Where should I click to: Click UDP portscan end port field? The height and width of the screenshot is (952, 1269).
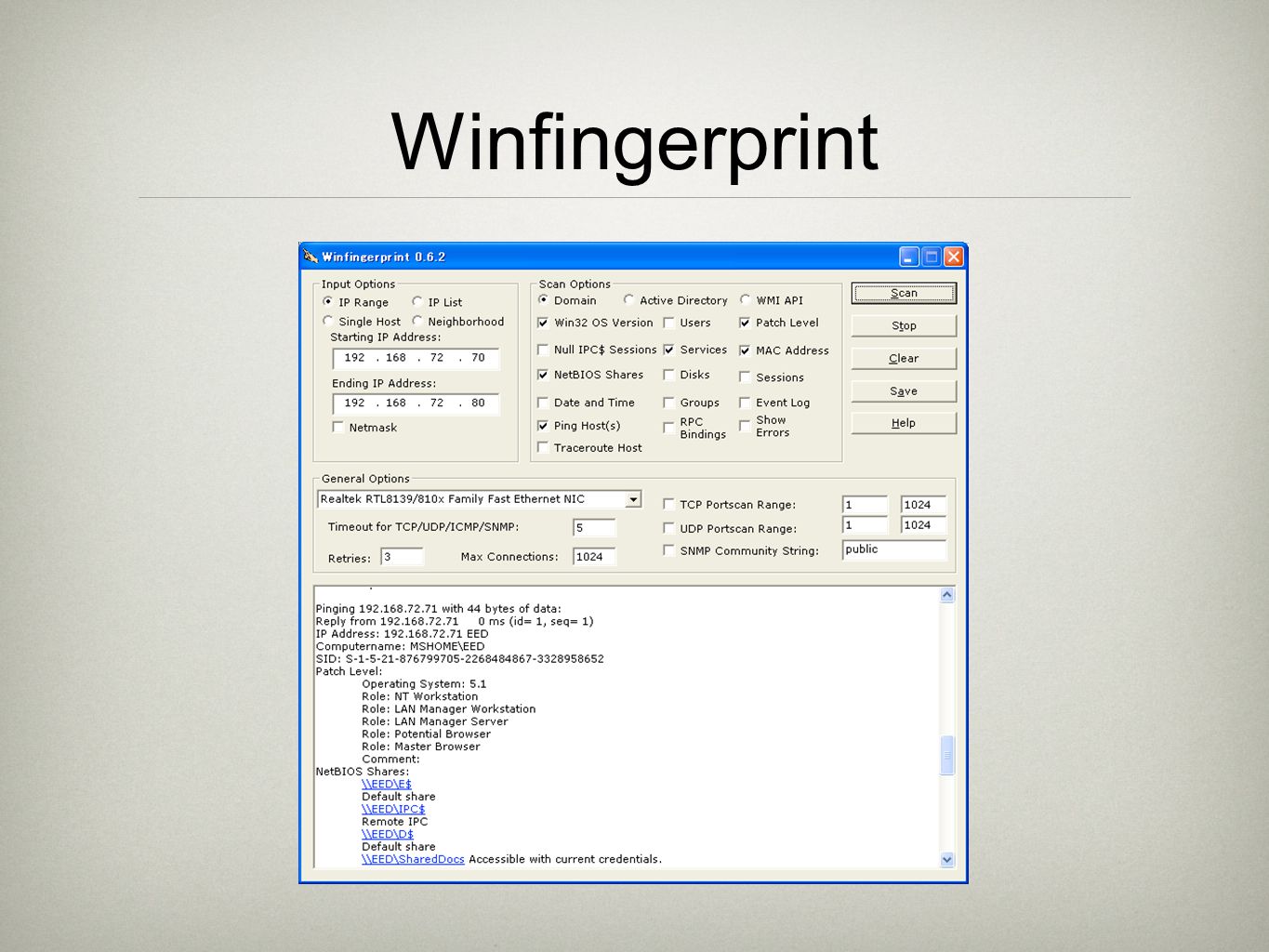tap(923, 525)
